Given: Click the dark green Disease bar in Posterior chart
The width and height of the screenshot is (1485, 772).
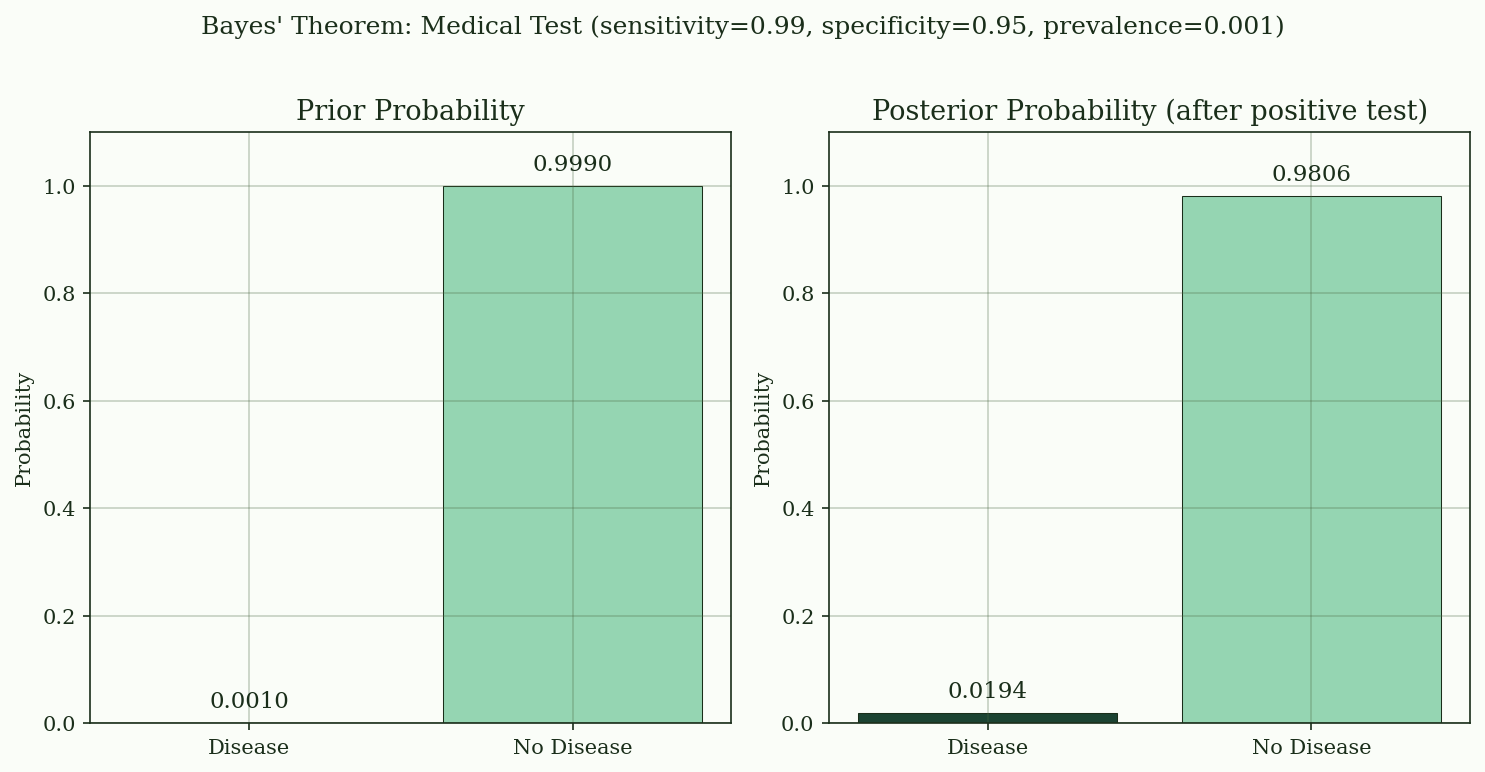Looking at the screenshot, I should click(x=987, y=718).
